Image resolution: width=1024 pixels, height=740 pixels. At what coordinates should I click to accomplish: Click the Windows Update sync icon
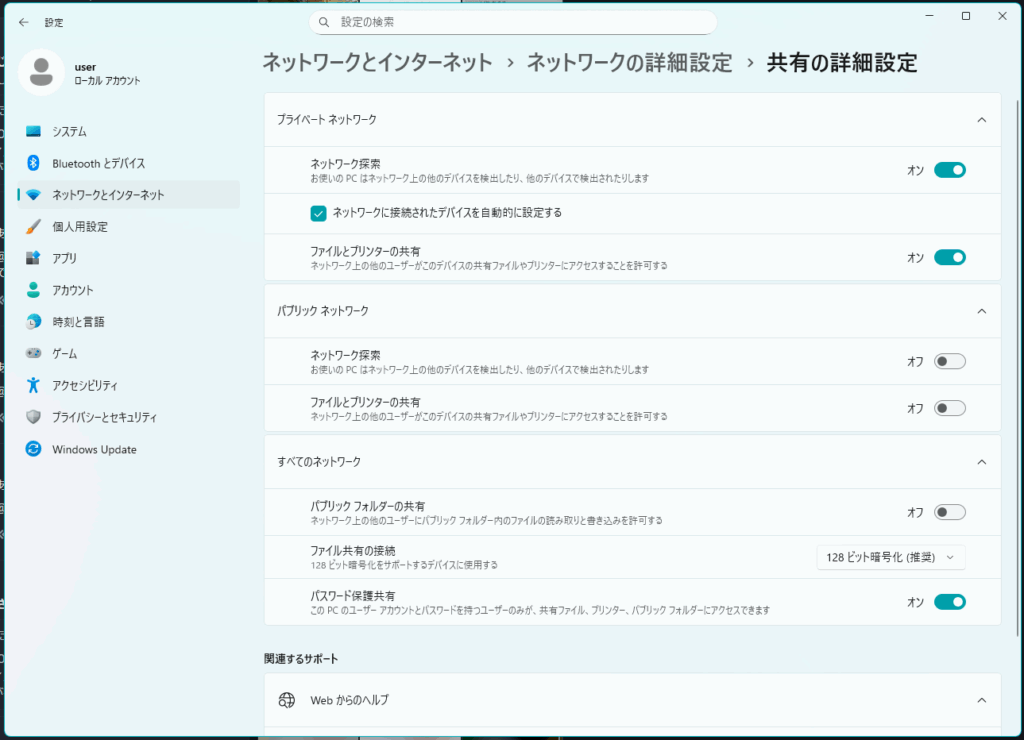tap(34, 449)
